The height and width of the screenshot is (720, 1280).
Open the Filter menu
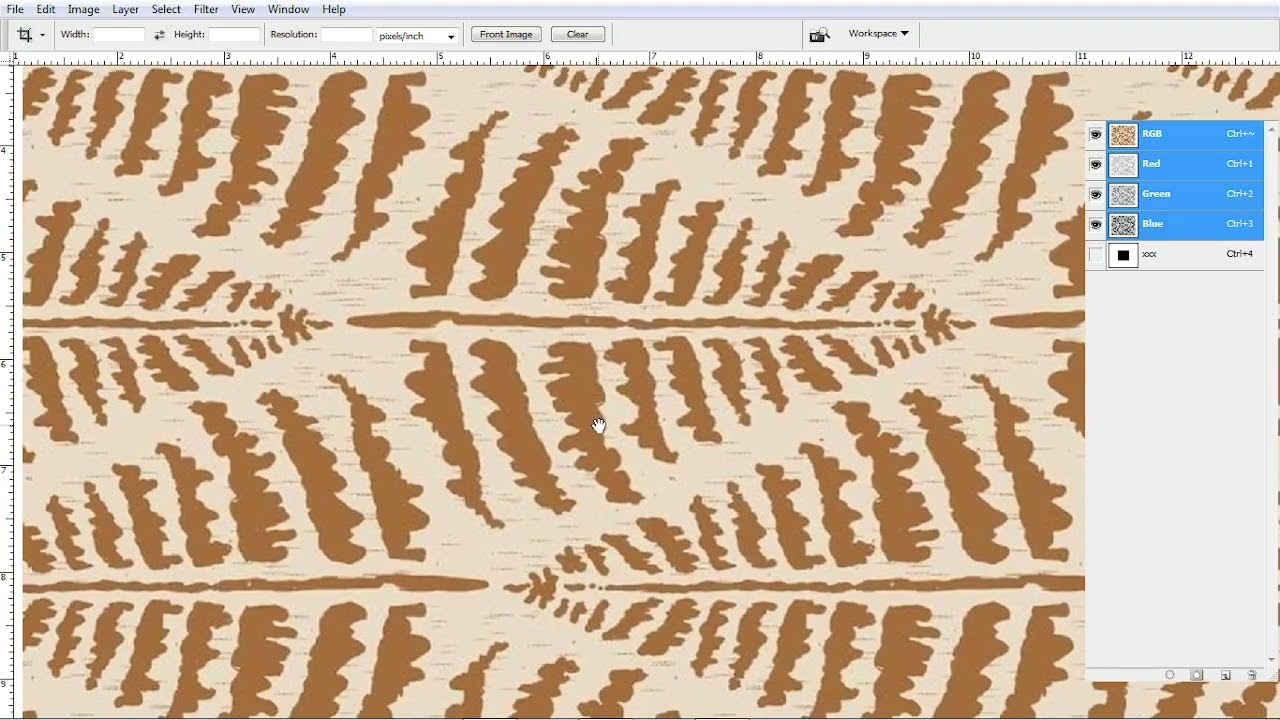pyautogui.click(x=206, y=9)
